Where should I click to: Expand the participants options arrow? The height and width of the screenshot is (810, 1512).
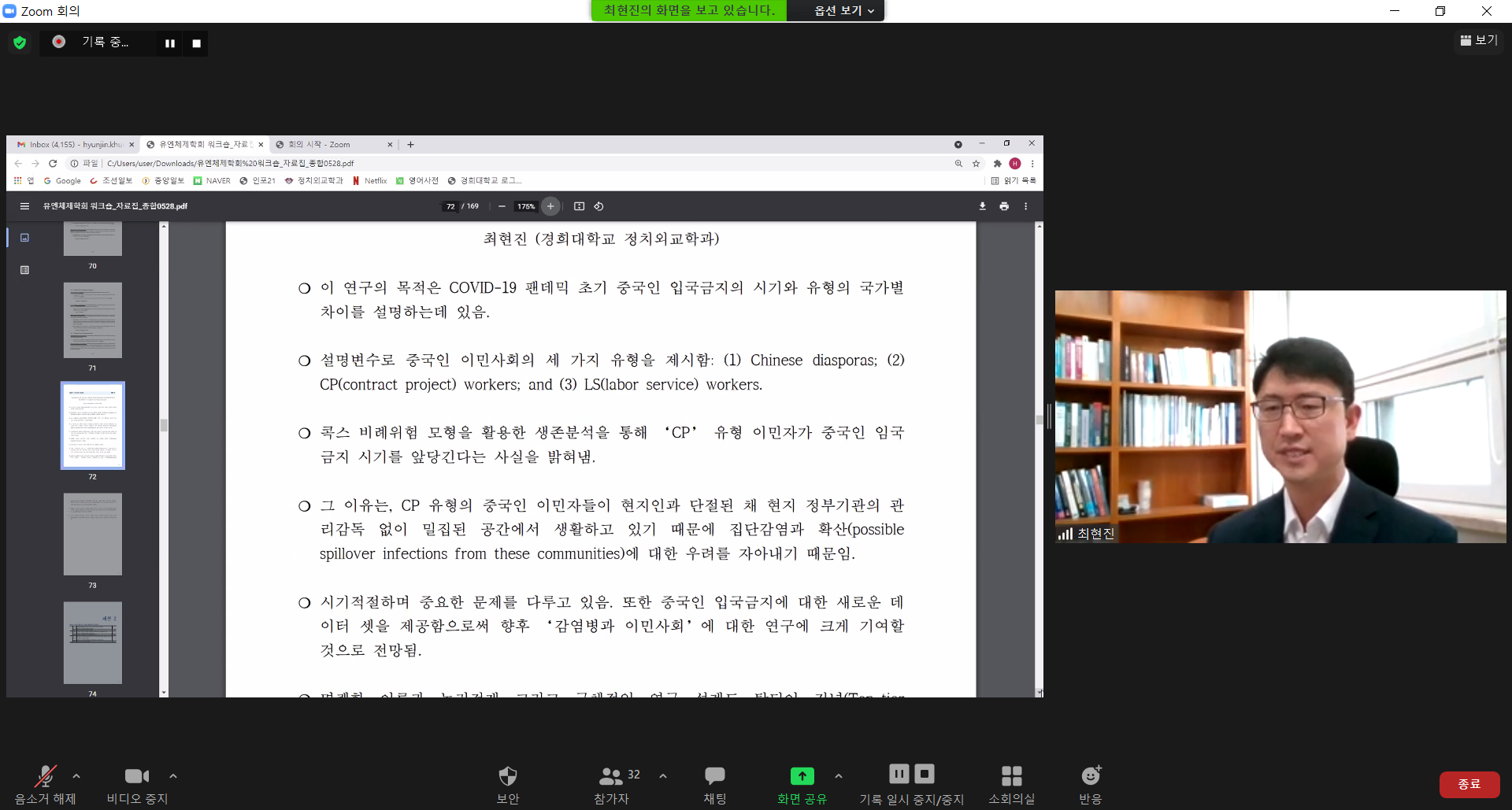(x=663, y=776)
